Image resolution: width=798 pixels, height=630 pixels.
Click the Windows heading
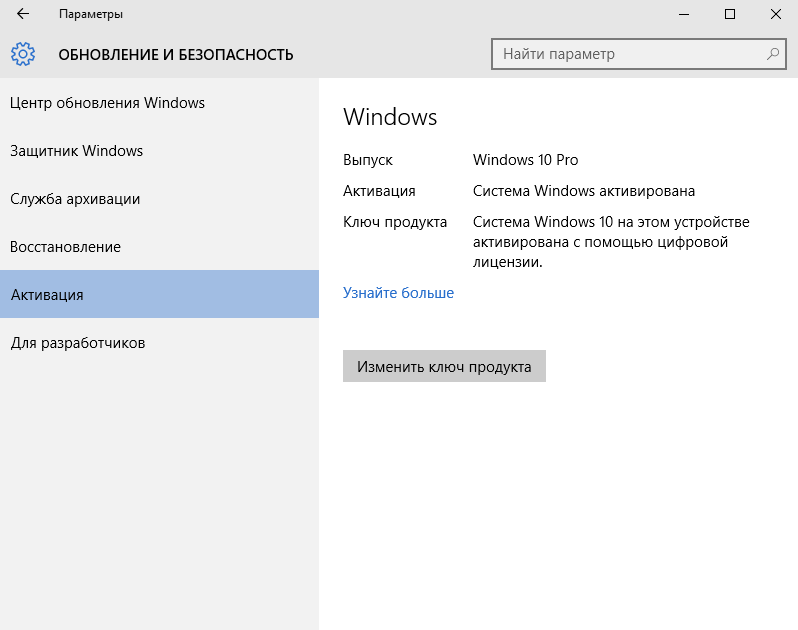pyautogui.click(x=390, y=117)
